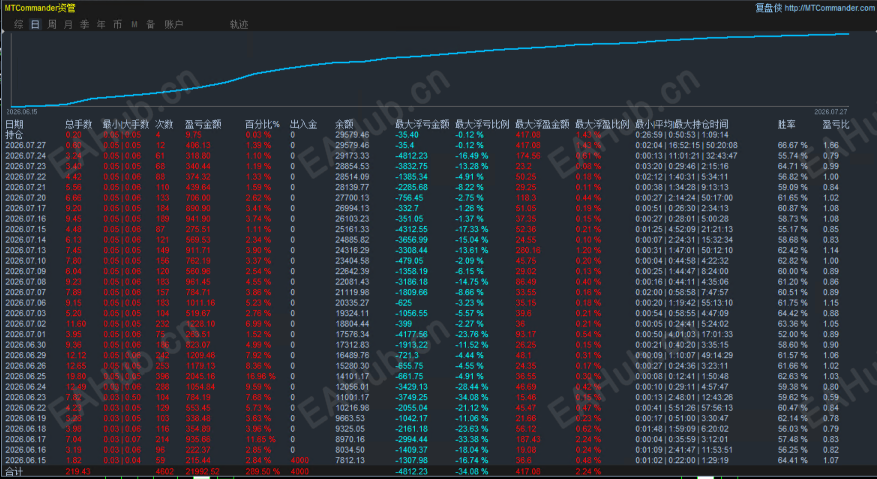The width and height of the screenshot is (877, 479).
Task: Open the M tab
Action: click(134, 25)
